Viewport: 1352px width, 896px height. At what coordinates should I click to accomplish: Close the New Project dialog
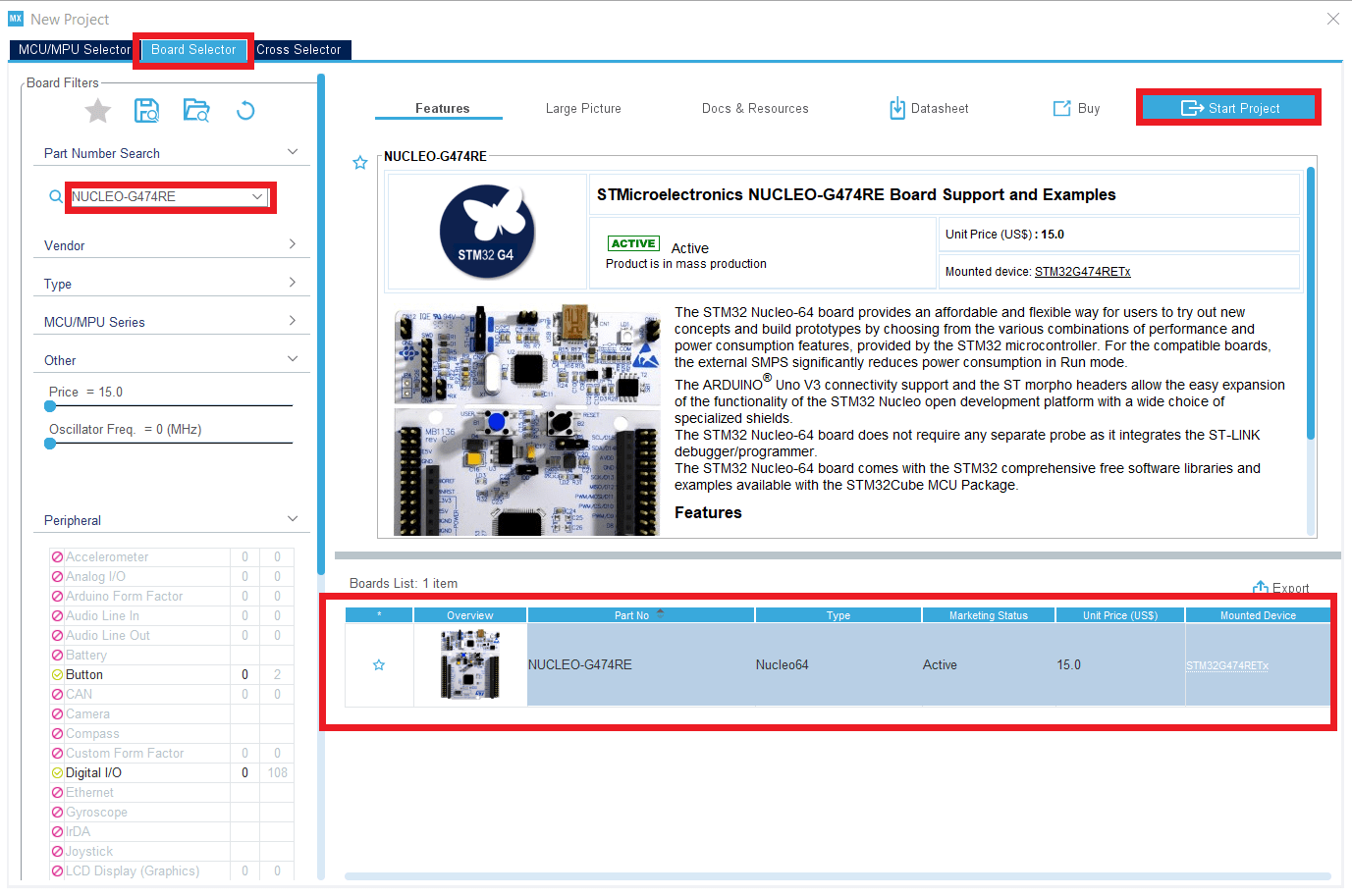coord(1333,19)
